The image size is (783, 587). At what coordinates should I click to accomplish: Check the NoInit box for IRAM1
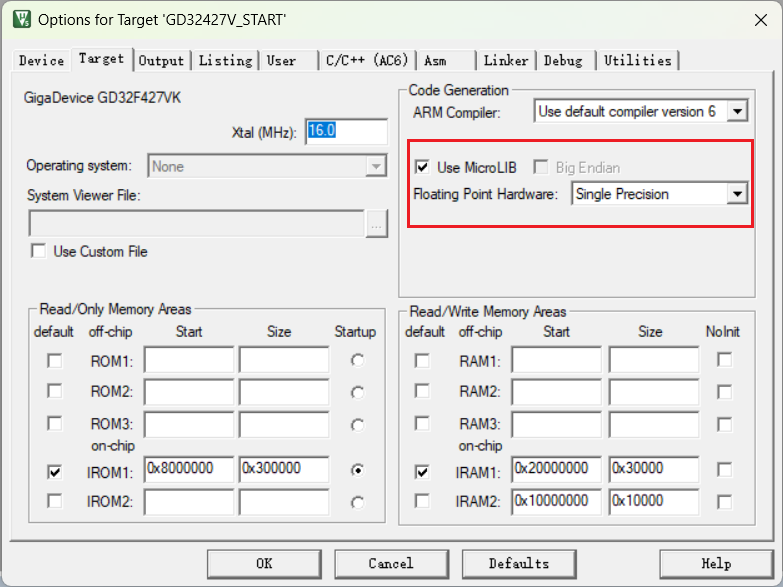click(x=724, y=470)
